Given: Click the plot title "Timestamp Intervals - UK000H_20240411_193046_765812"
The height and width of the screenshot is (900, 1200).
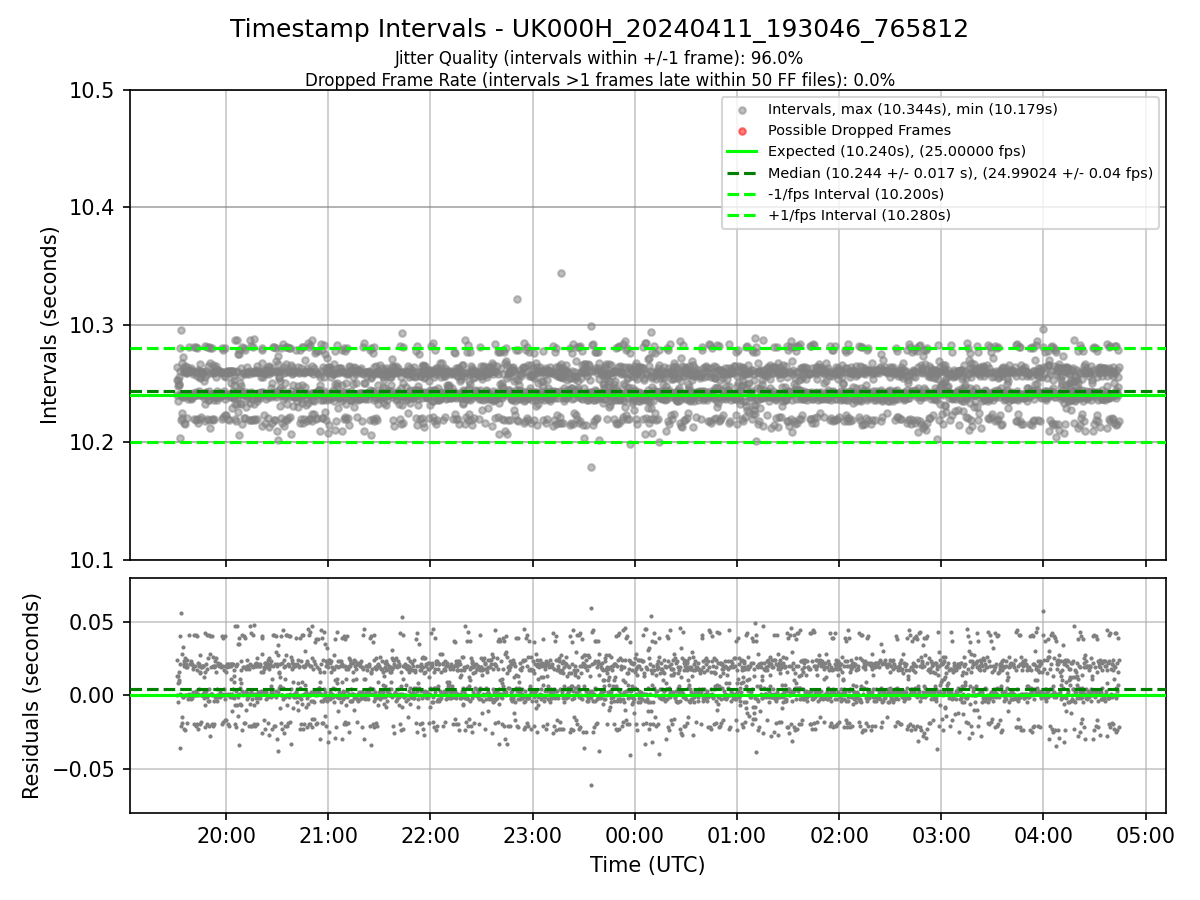Looking at the screenshot, I should pyautogui.click(x=599, y=29).
